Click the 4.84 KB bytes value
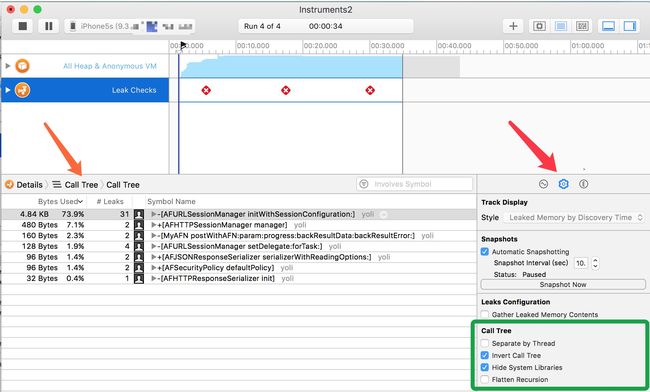 [x=34, y=214]
